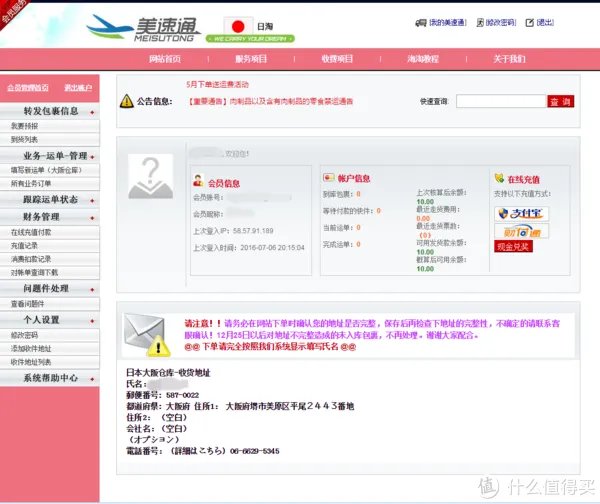Click the 帐户信息 card icon

point(328,178)
